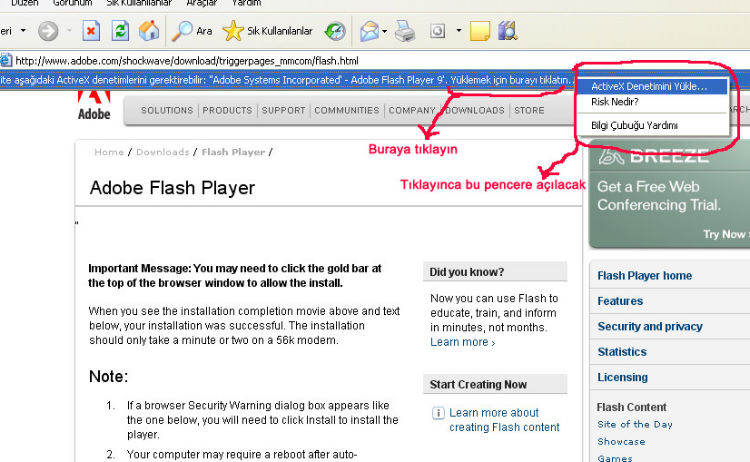The image size is (750, 462).
Task: Click the Note: heading
Action: coord(109,377)
